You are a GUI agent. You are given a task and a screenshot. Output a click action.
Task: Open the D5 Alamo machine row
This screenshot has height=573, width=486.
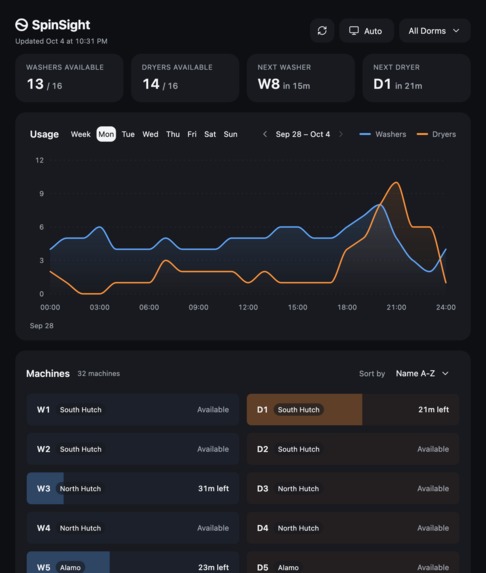pyautogui.click(x=353, y=562)
